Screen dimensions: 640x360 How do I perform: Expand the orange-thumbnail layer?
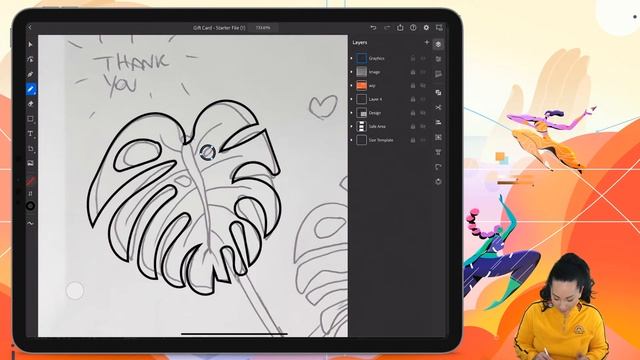coord(351,86)
